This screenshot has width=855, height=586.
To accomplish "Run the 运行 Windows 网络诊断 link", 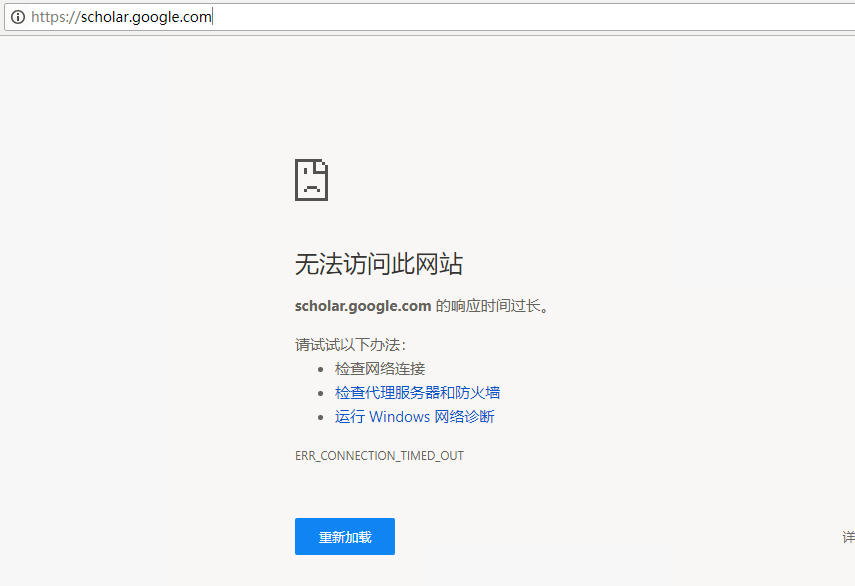I will (x=414, y=416).
